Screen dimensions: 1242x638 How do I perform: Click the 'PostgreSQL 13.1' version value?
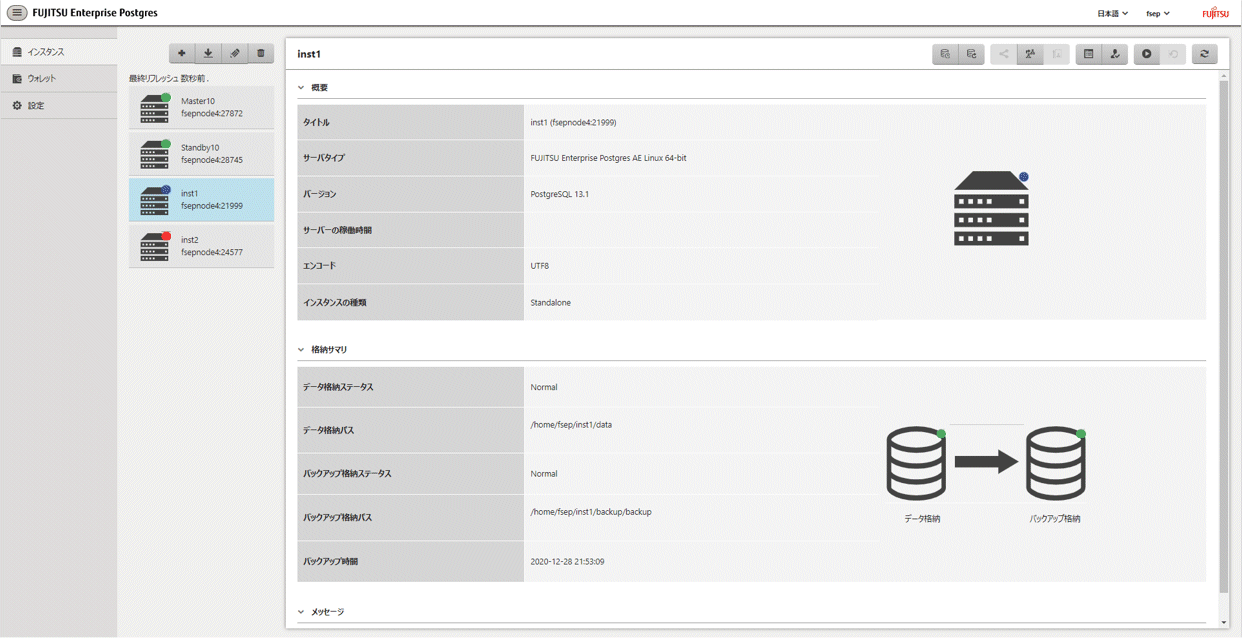(559, 194)
